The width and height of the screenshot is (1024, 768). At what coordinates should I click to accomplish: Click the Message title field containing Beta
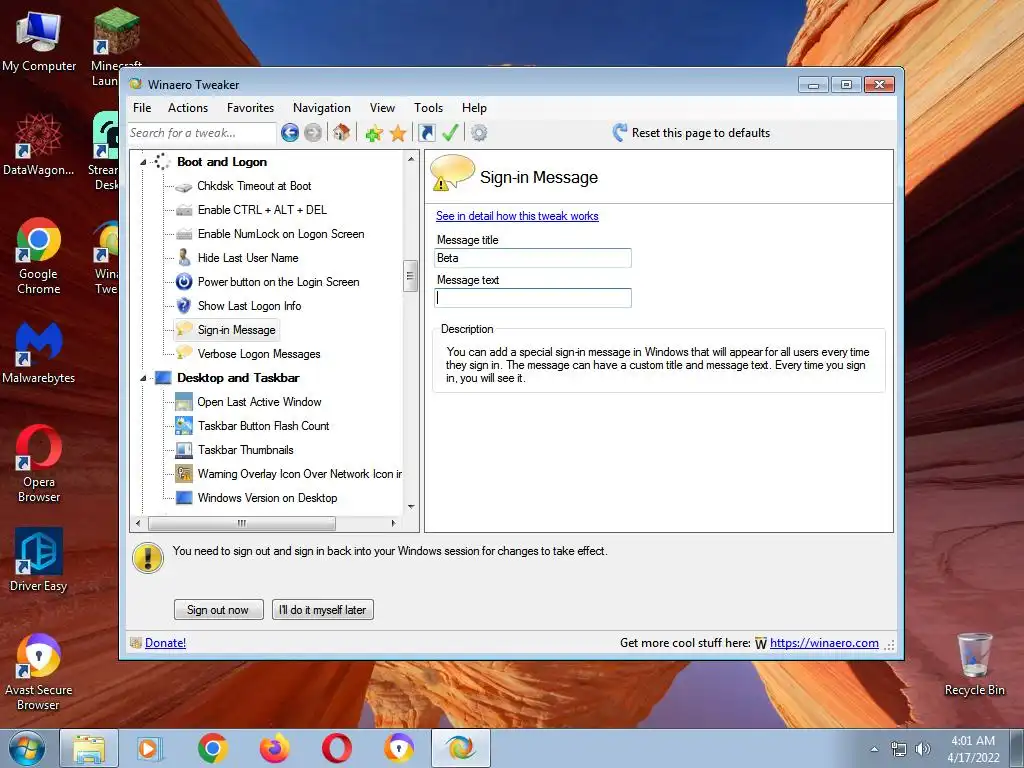tap(533, 258)
